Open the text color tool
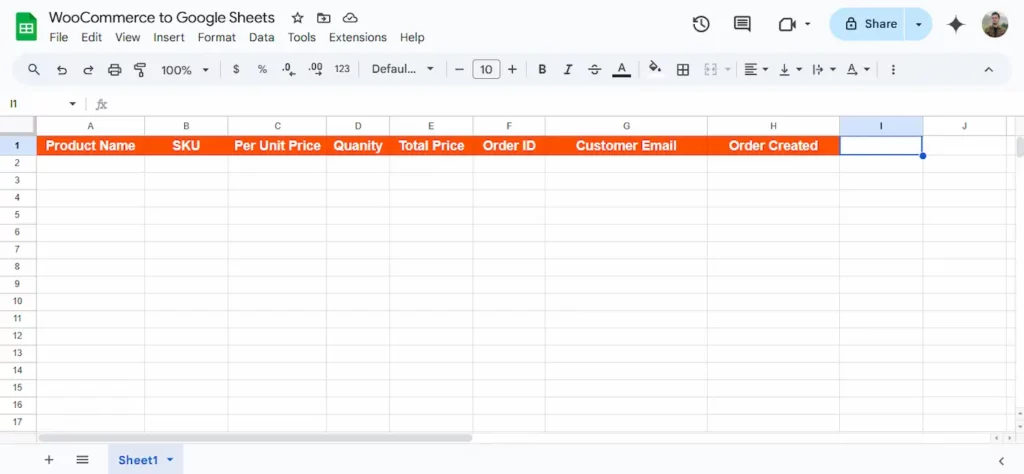This screenshot has width=1024, height=474. (622, 69)
